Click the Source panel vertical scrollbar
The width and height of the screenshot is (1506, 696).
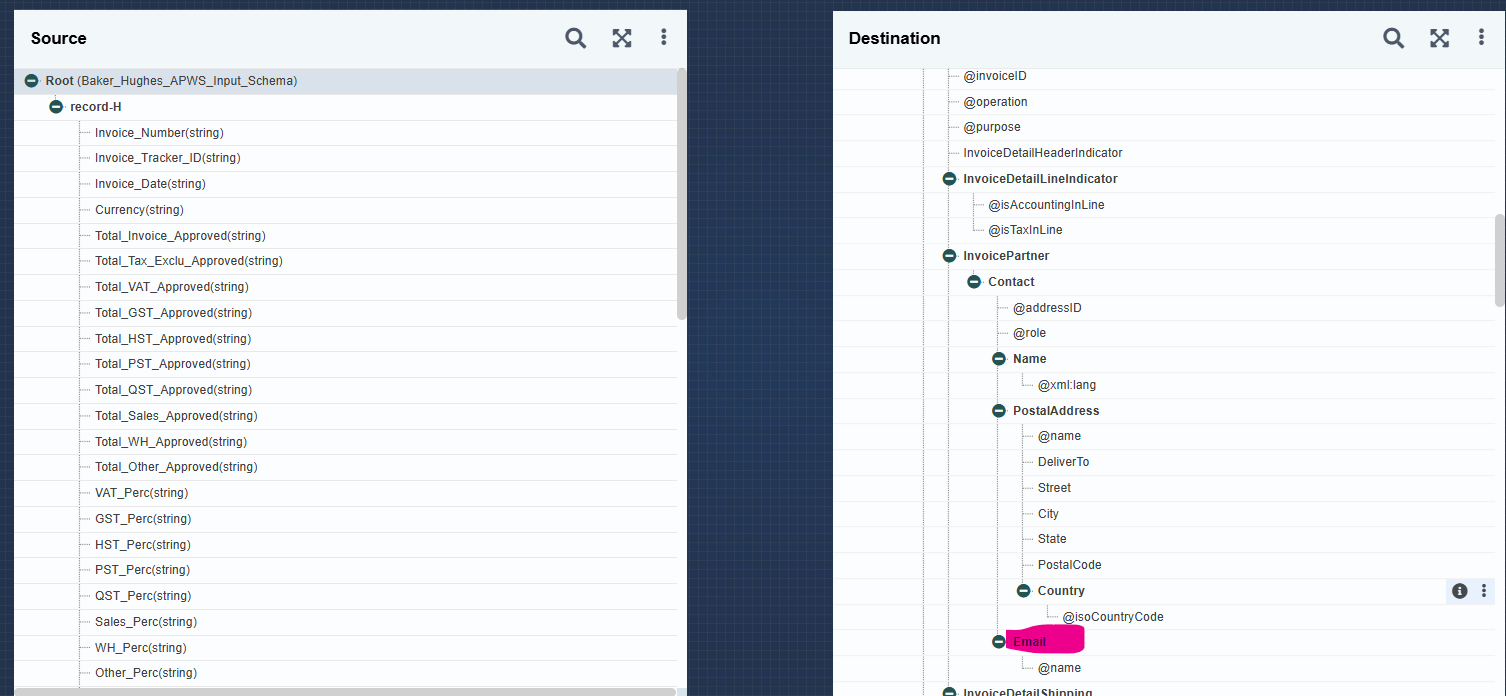tap(681, 194)
